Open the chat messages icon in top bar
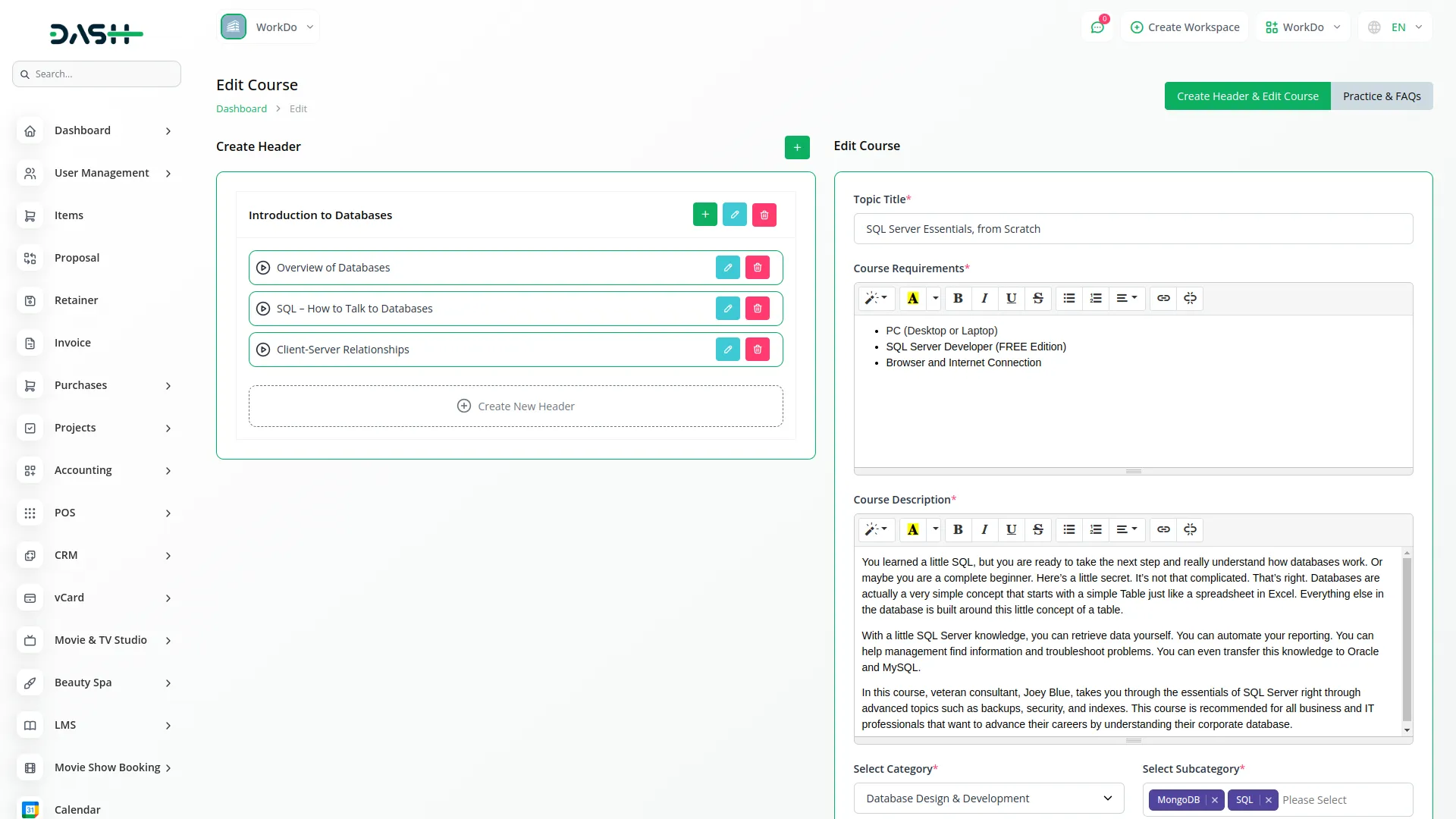Image resolution: width=1456 pixels, height=819 pixels. (1097, 27)
